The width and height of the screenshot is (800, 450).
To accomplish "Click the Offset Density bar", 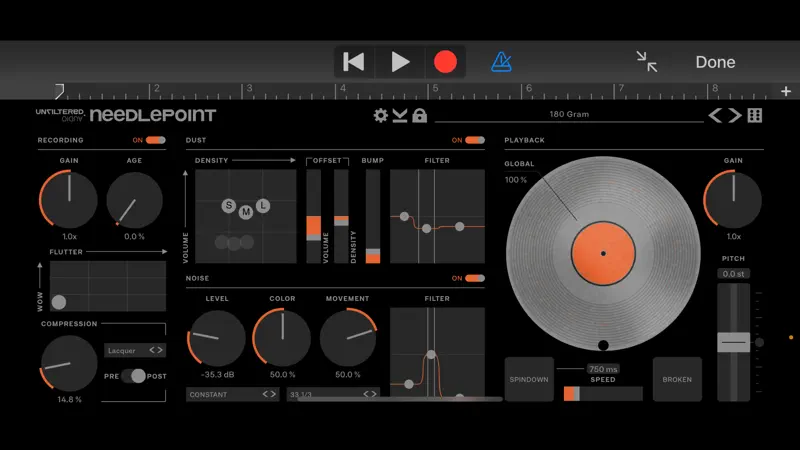I will (x=341, y=216).
